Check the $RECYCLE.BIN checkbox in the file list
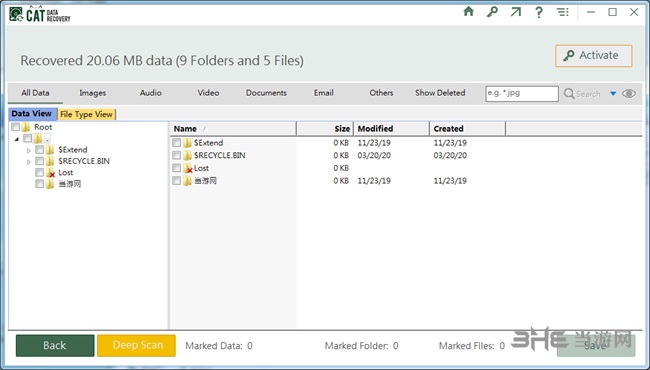 point(177,155)
